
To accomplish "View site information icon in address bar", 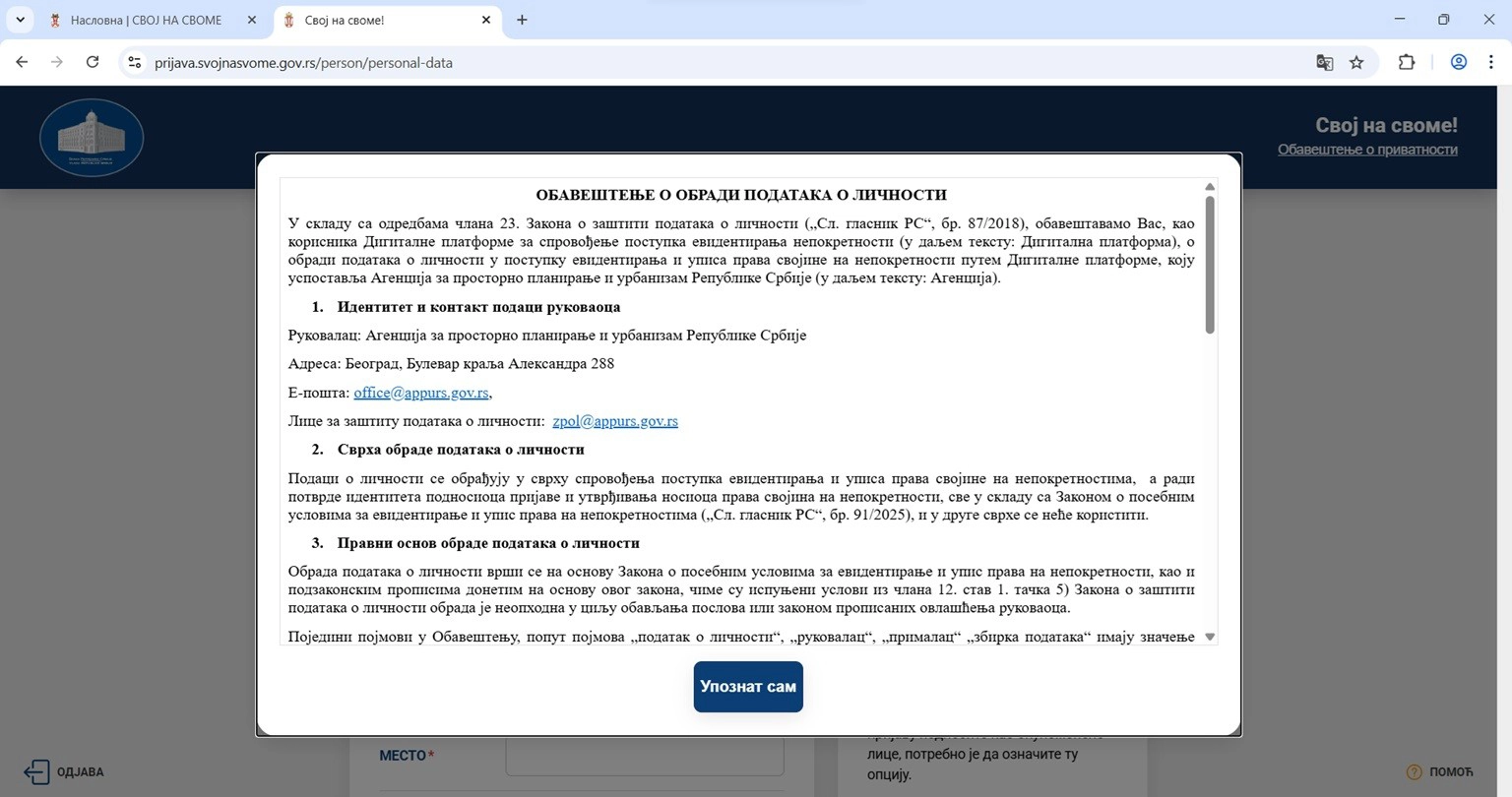I will (x=135, y=62).
